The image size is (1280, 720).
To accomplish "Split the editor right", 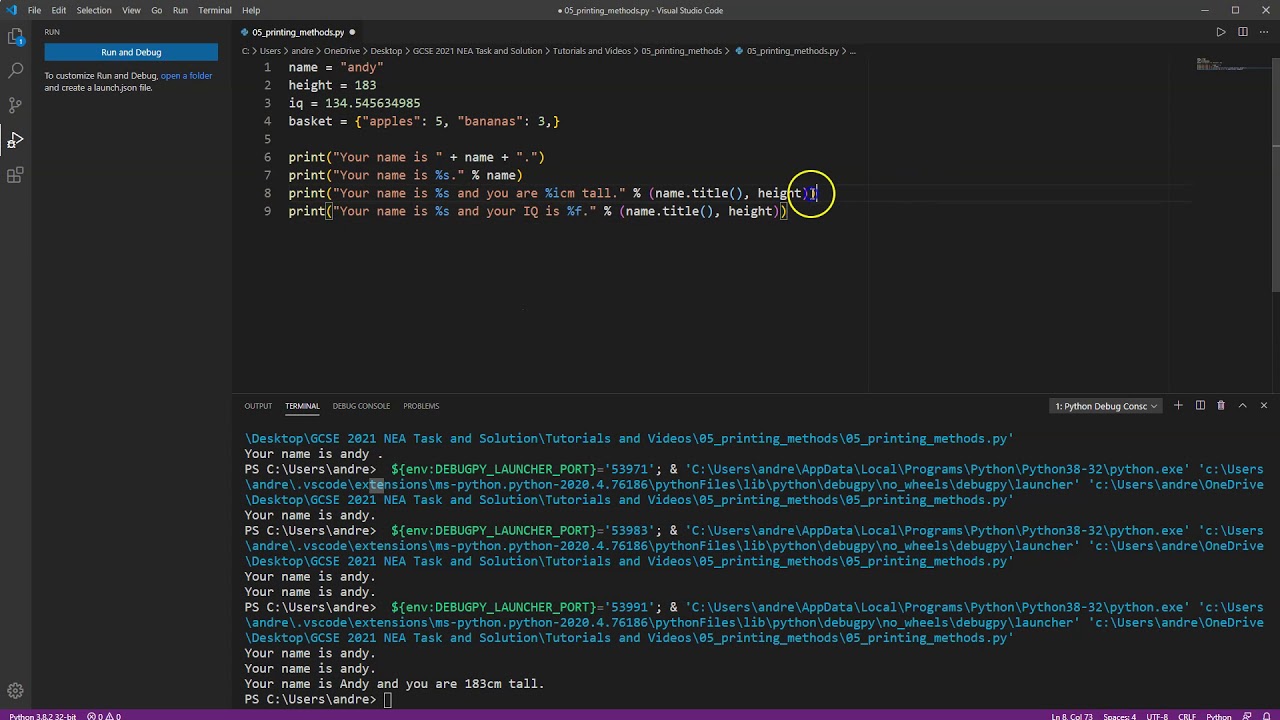I will pyautogui.click(x=1243, y=32).
